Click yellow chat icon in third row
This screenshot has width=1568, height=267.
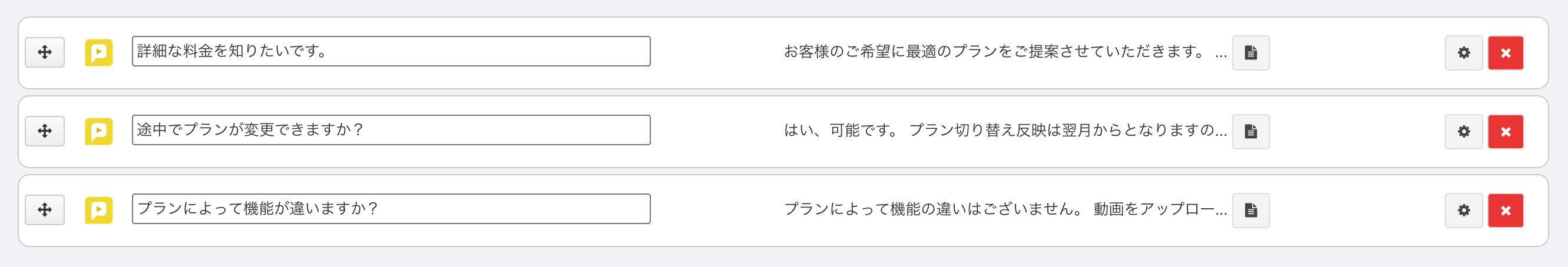[x=98, y=211]
